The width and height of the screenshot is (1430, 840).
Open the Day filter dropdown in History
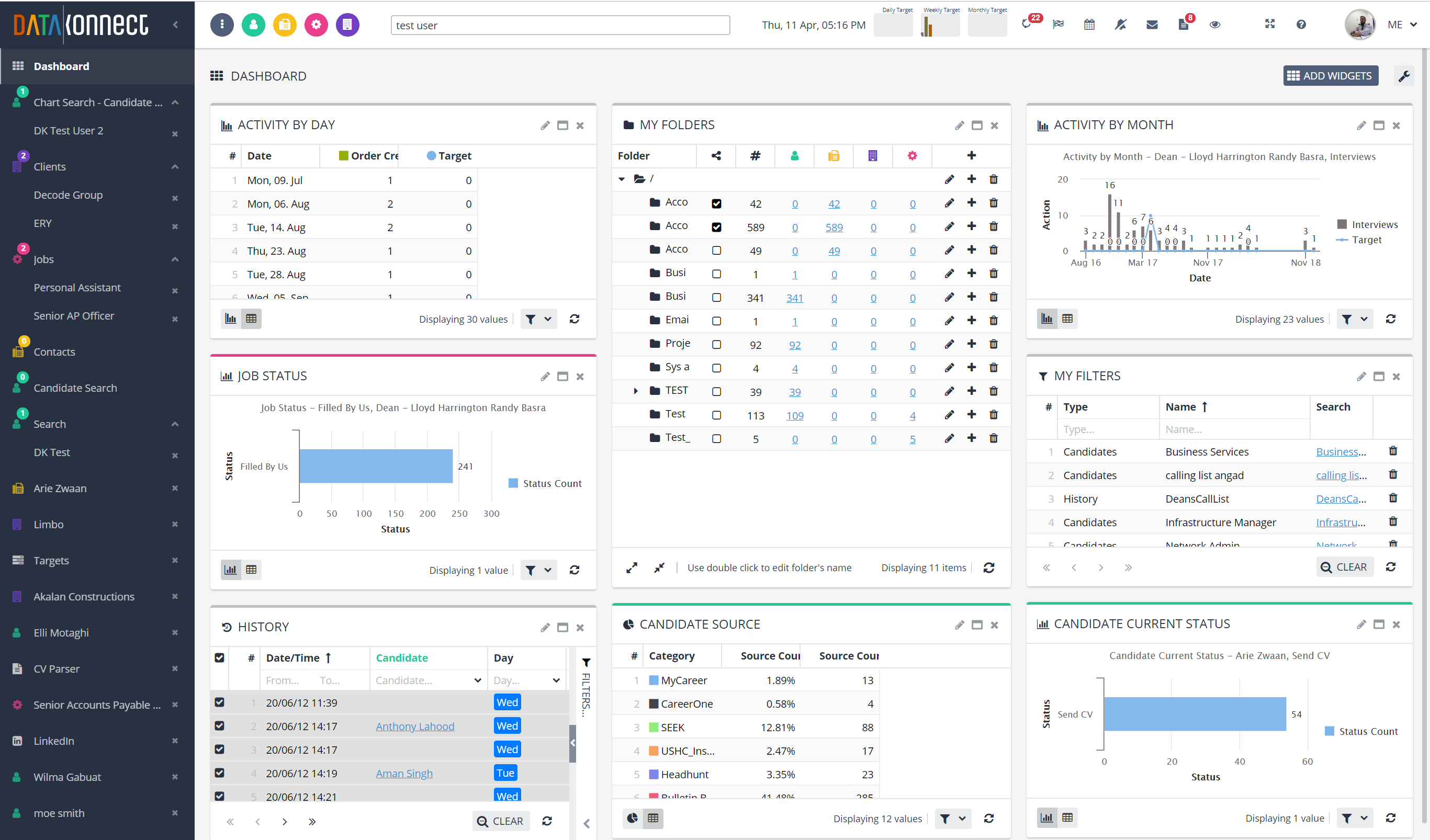tap(556, 680)
